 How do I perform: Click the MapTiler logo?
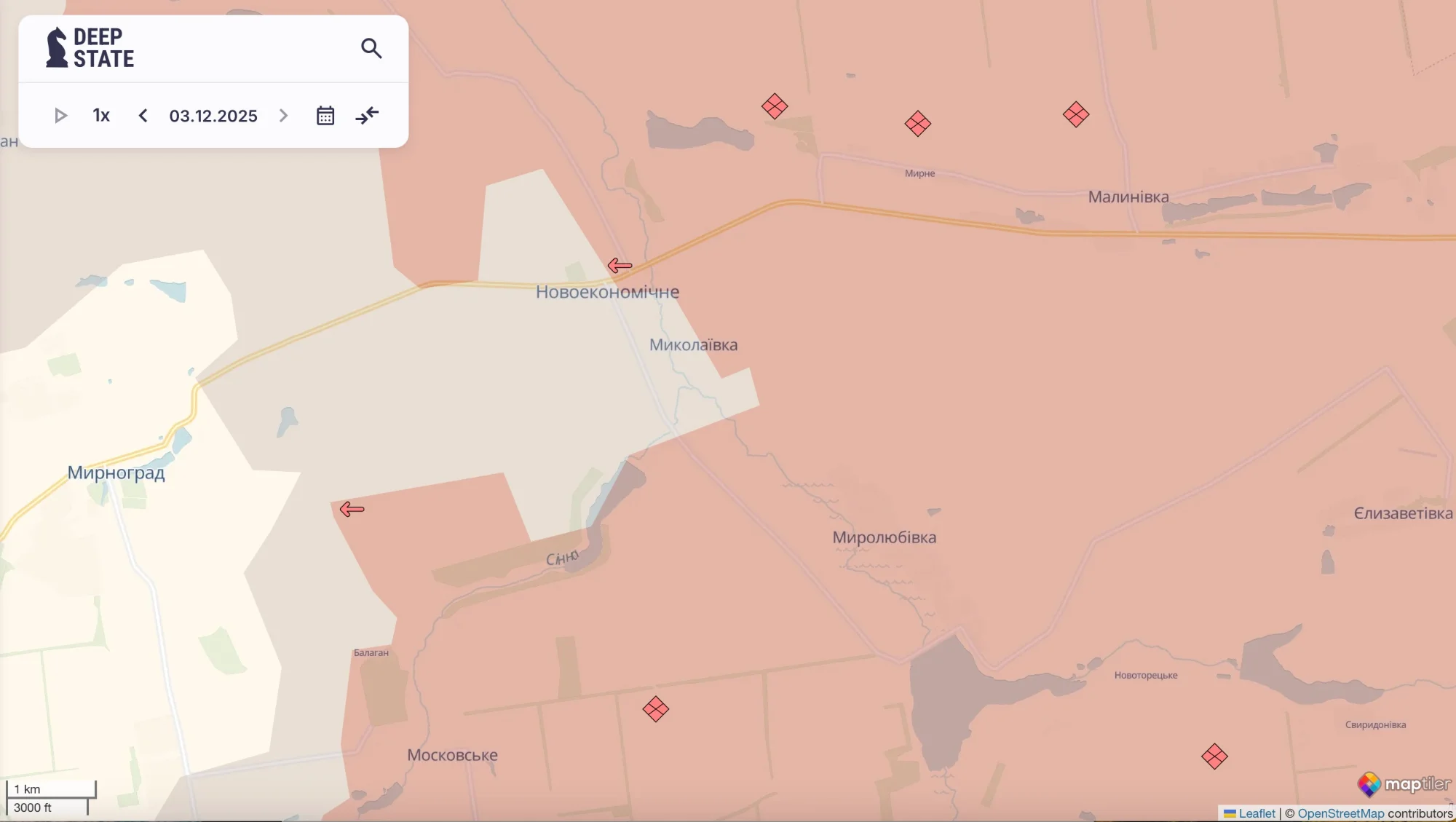click(1403, 784)
